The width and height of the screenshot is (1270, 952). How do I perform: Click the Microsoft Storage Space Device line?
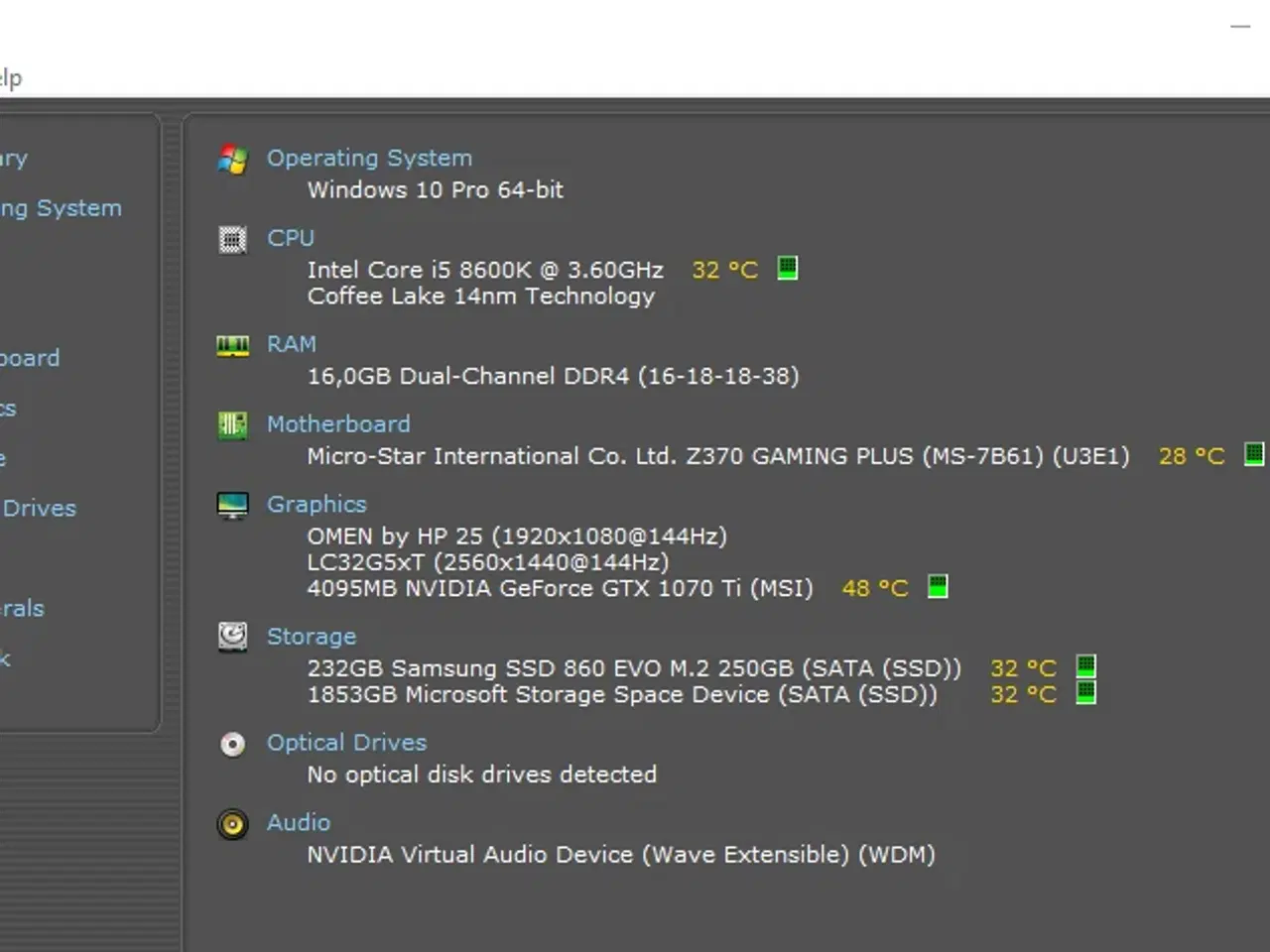622,694
